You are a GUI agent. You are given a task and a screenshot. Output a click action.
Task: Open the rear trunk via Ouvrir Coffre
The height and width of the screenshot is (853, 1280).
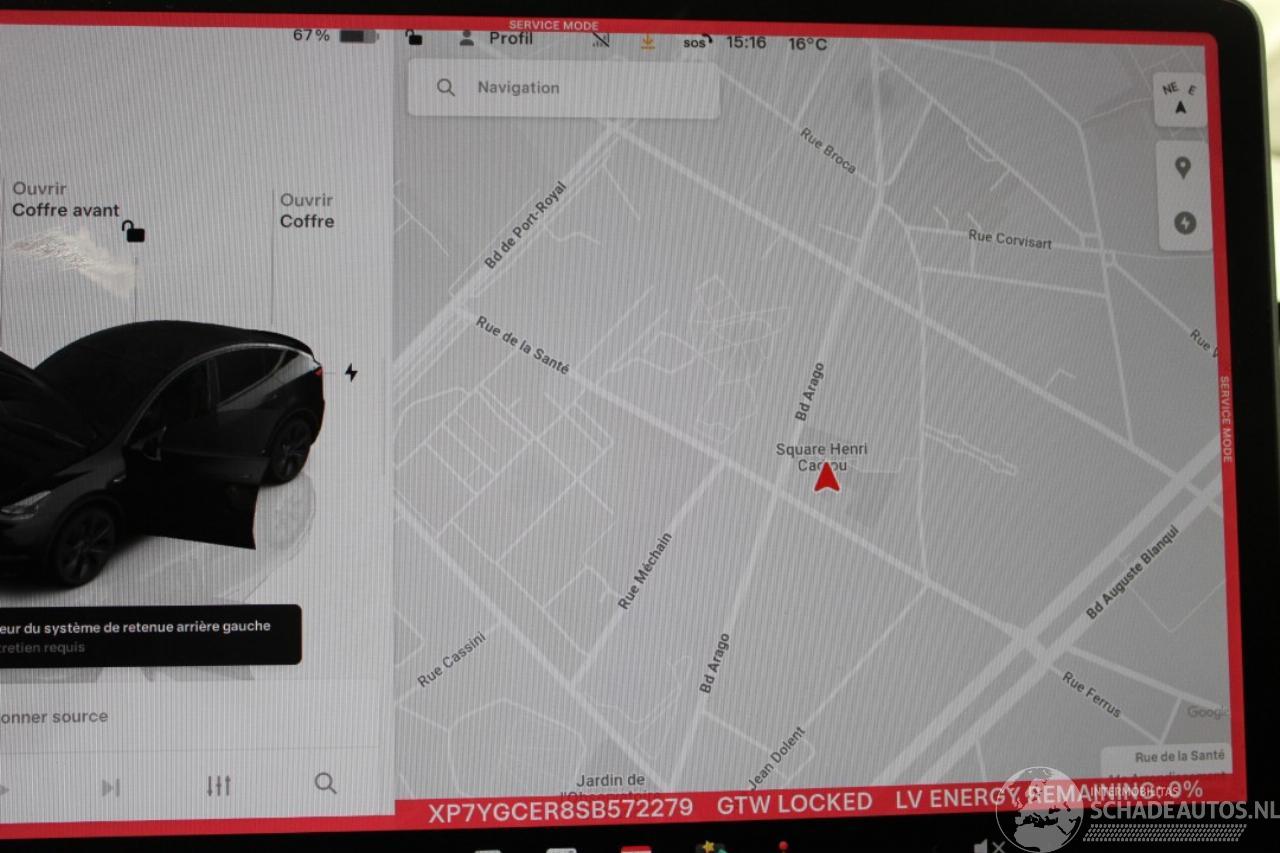click(307, 211)
